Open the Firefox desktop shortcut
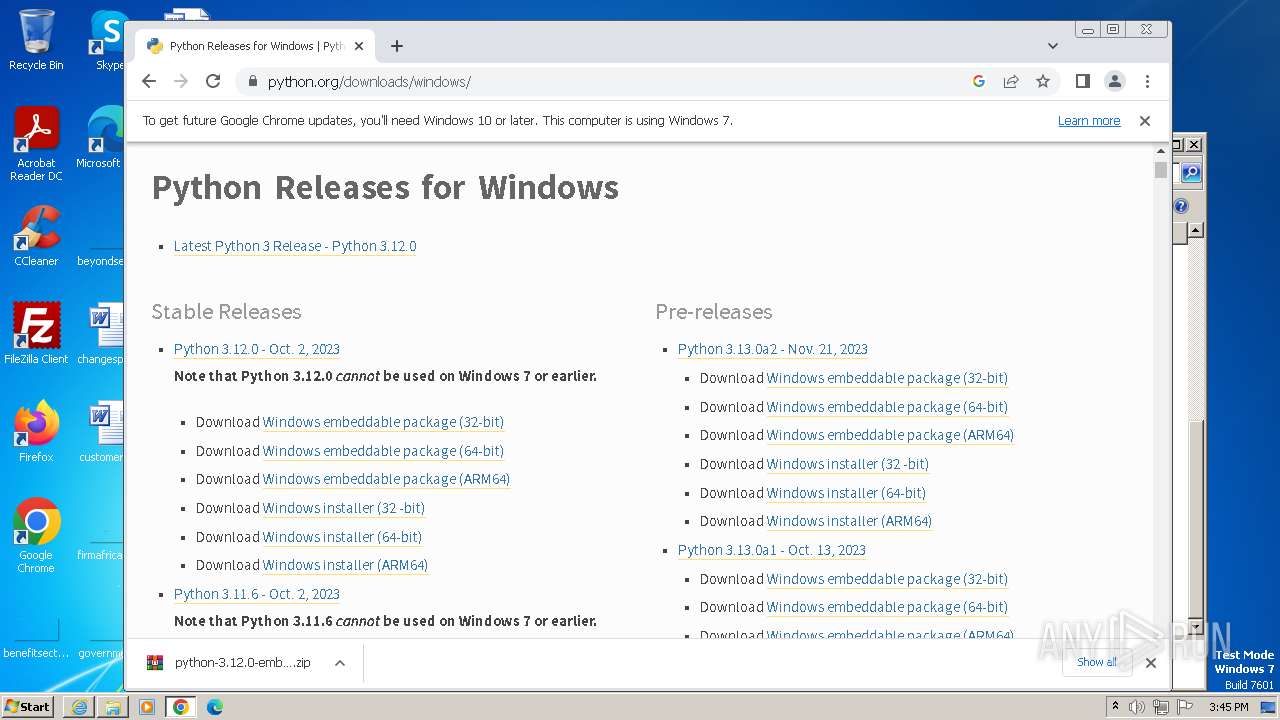 tap(36, 432)
